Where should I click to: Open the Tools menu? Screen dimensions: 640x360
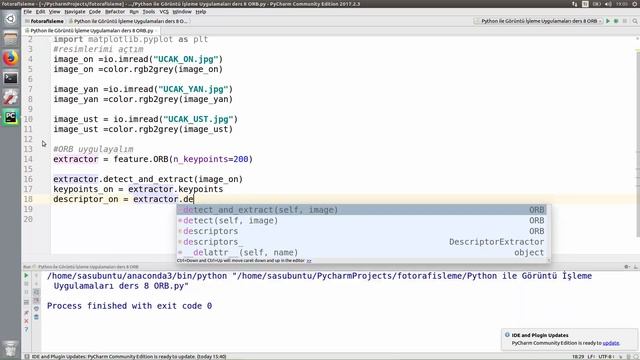click(x=149, y=12)
